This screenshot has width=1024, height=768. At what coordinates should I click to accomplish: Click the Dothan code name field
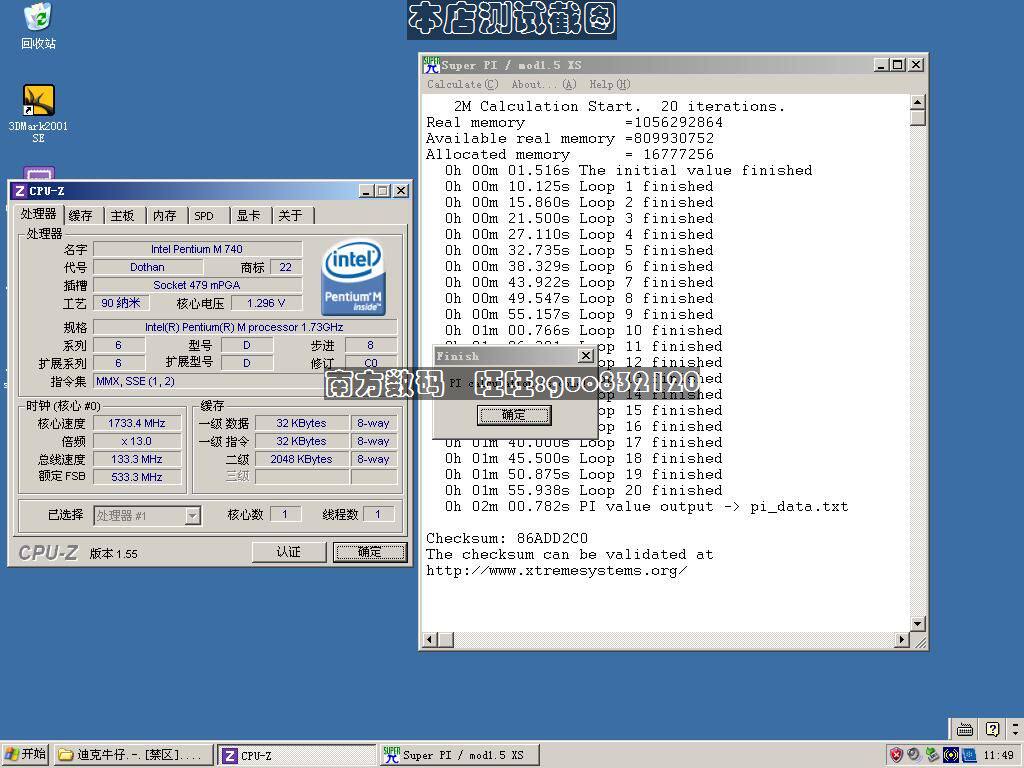coord(148,267)
